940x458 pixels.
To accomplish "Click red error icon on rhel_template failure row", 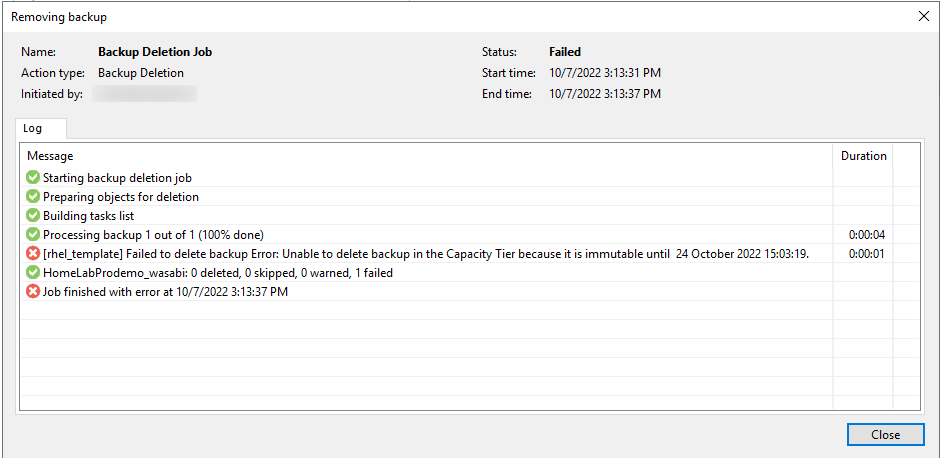I will 33,254.
